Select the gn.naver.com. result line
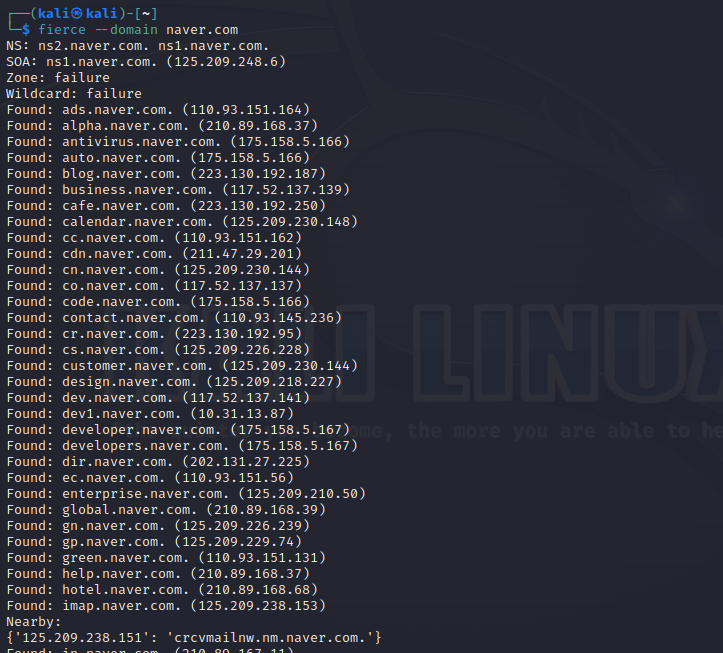The image size is (723, 653). 158,525
